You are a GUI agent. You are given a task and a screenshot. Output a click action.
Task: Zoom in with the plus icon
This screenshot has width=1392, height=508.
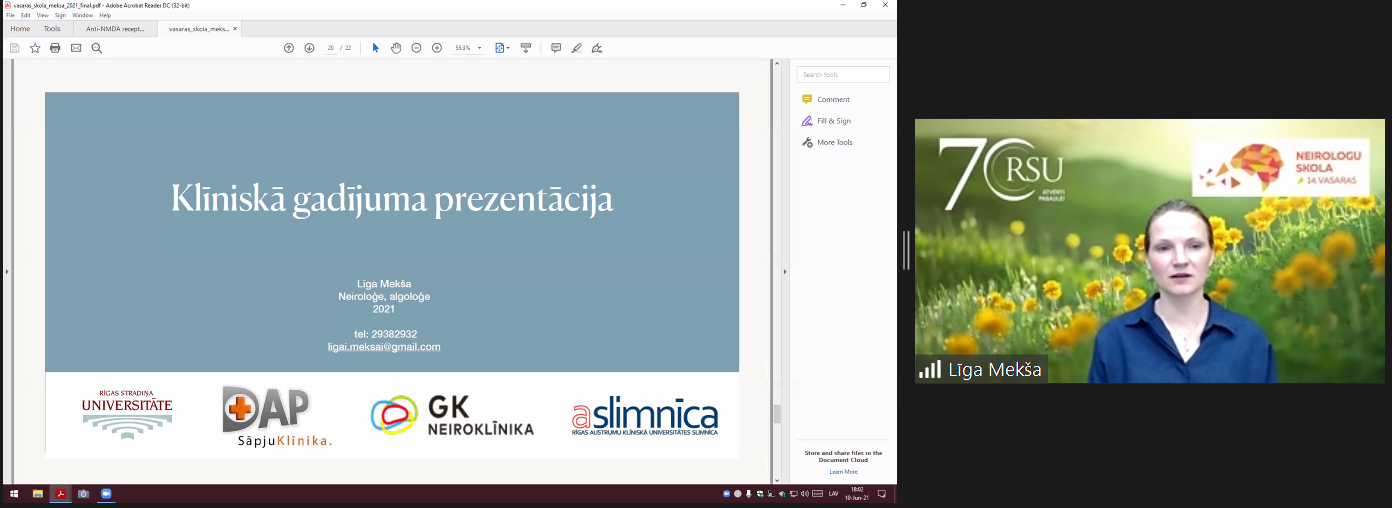[x=437, y=48]
